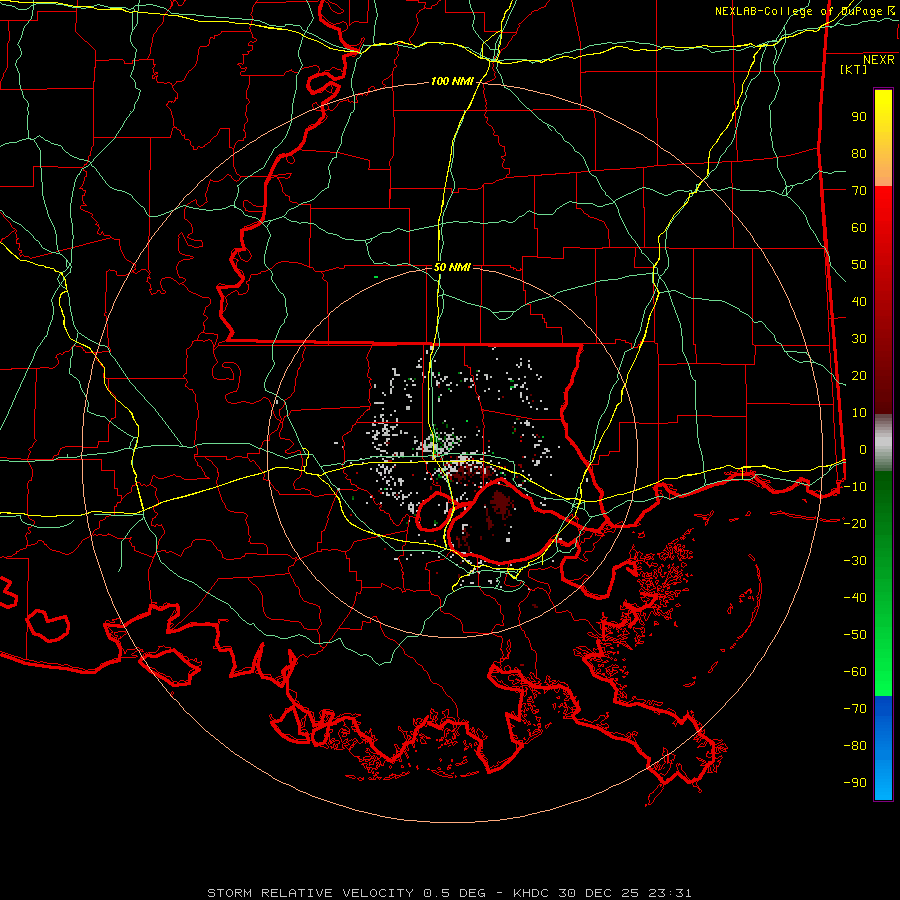Viewport: 900px width, 900px height.
Task: Click the -80 knot scale label
Action: 855,746
